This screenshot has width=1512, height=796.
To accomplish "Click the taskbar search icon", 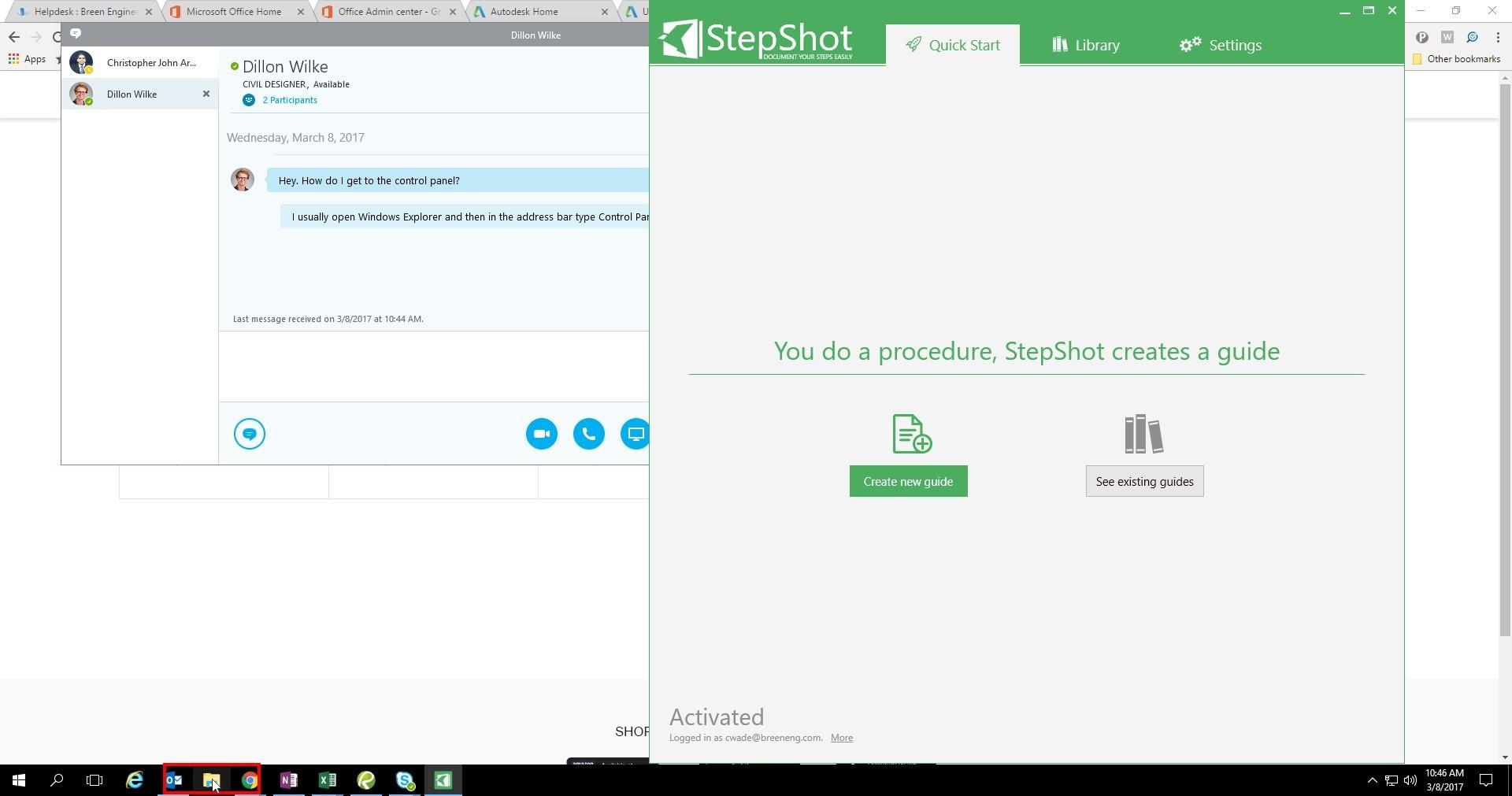I will 57,780.
